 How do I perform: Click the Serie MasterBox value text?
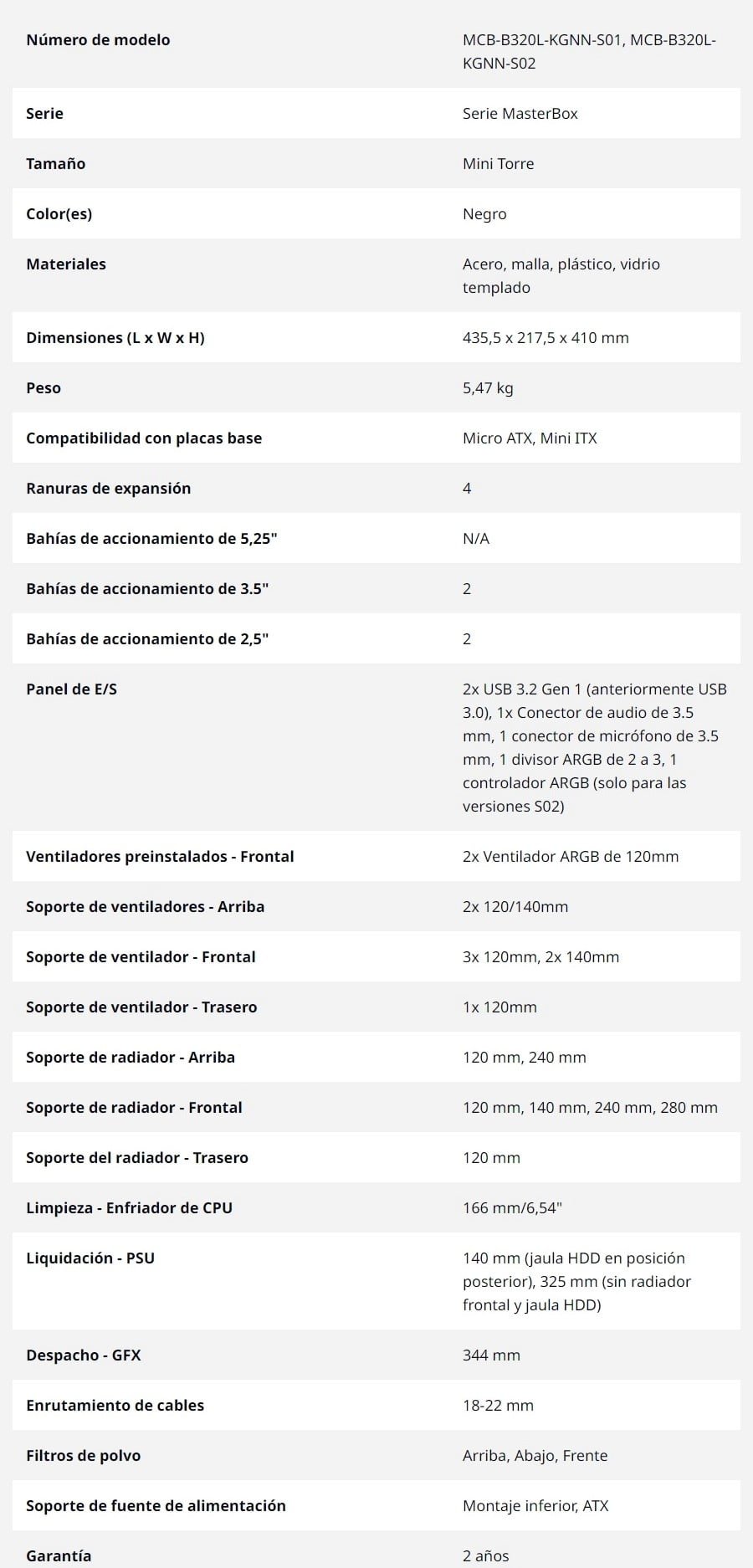point(520,113)
